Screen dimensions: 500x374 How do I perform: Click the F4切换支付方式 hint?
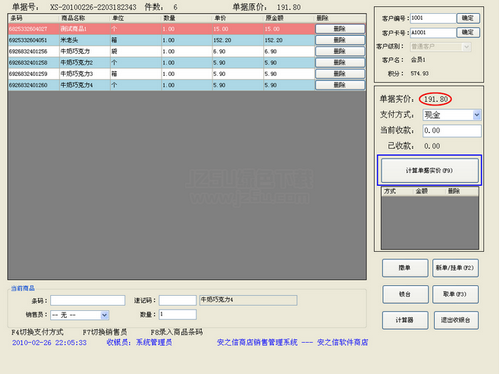(37, 332)
